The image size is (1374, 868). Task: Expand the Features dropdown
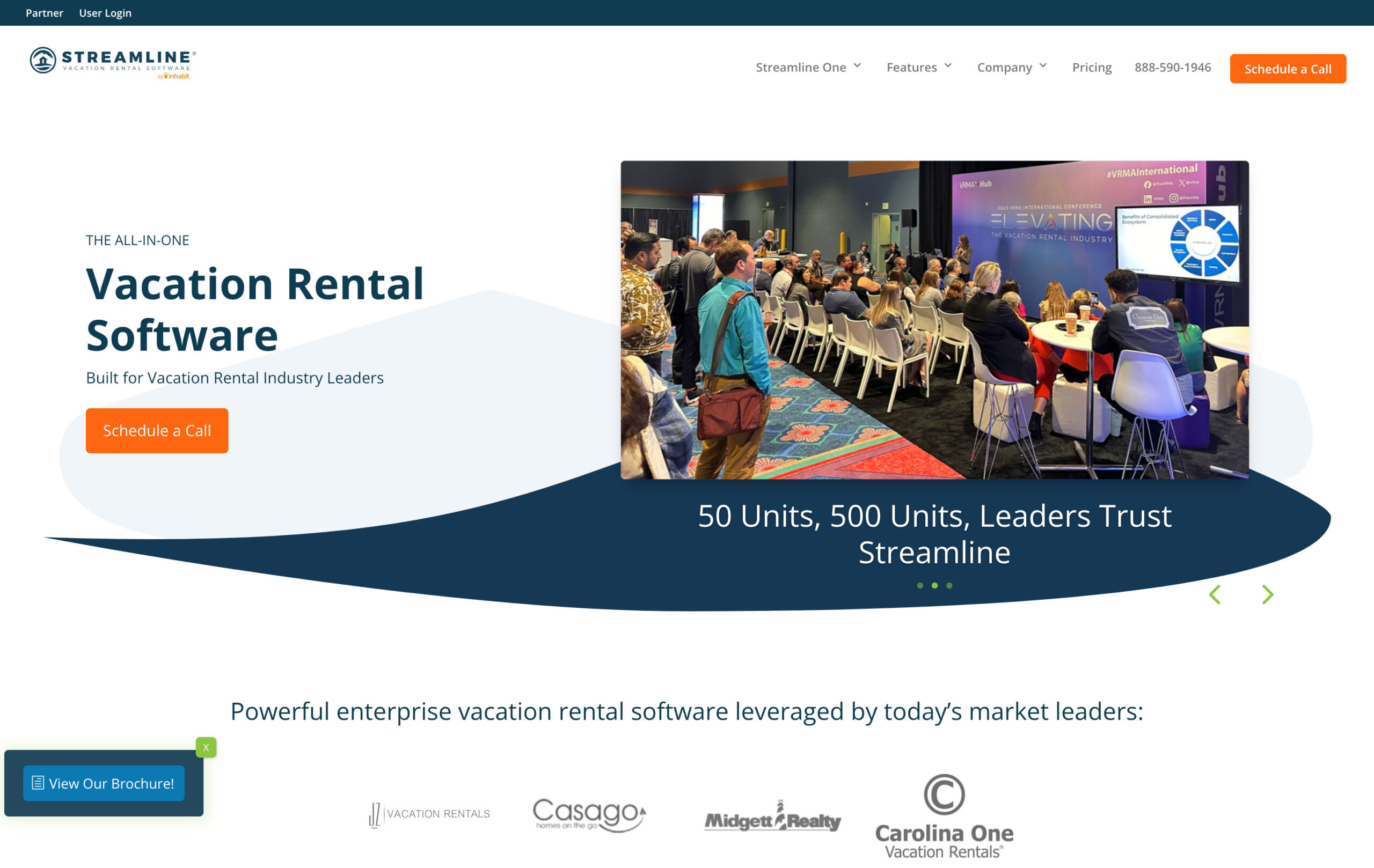coord(919,67)
